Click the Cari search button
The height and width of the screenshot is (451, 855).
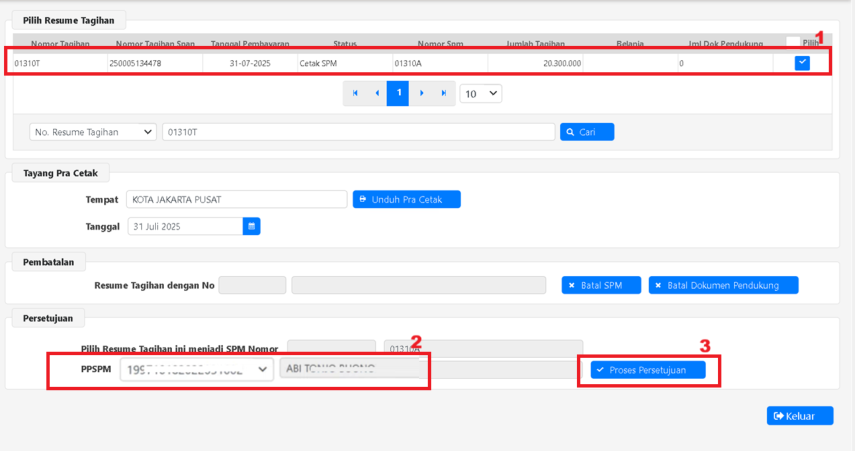click(x=586, y=132)
